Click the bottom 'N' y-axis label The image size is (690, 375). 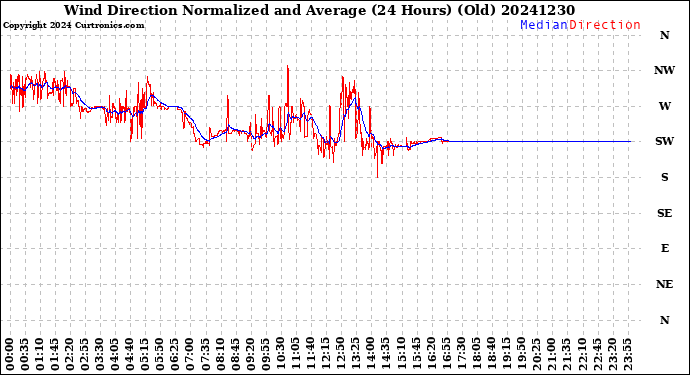664,320
